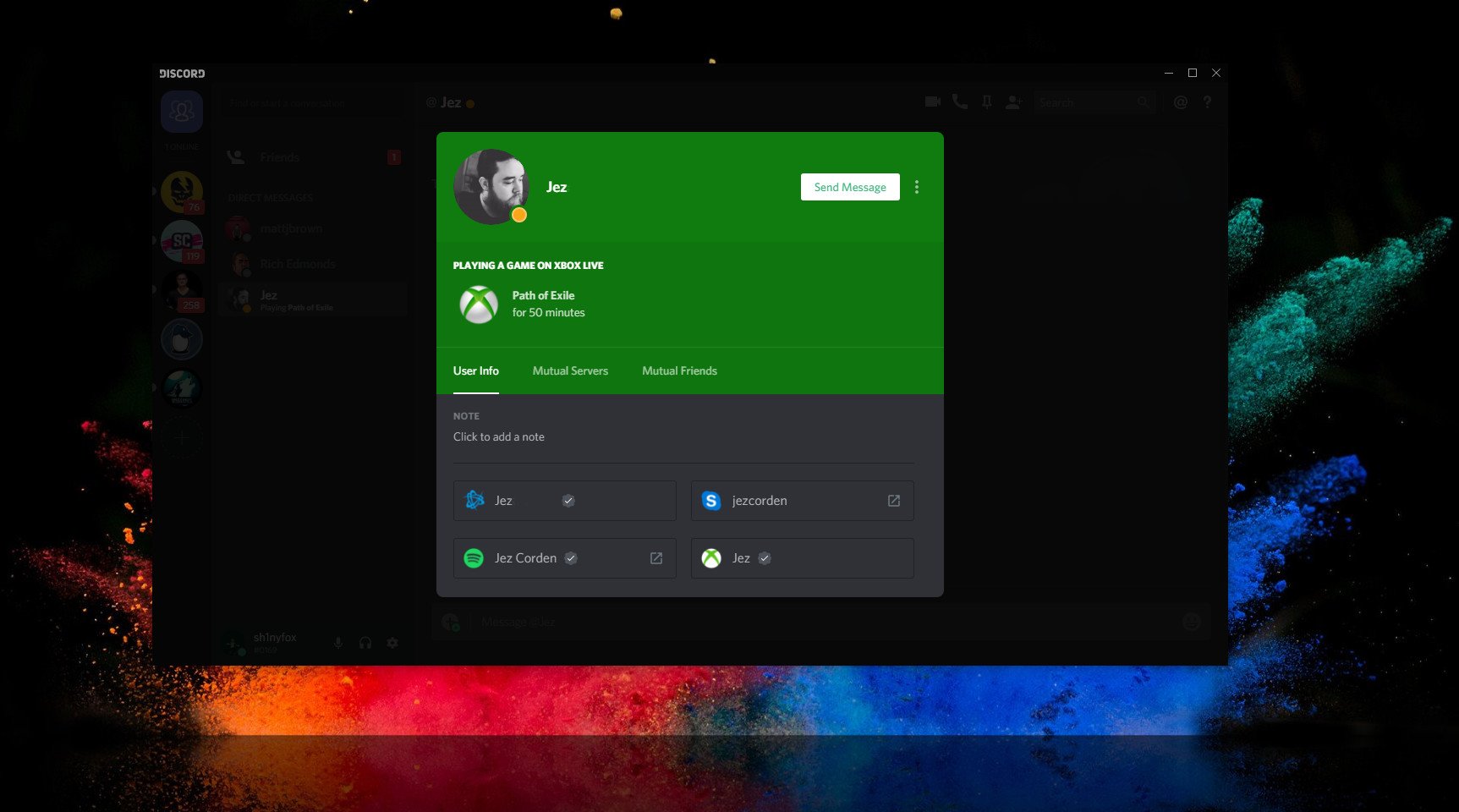Open the Mutual Friends tab
Viewport: 1459px width, 812px height.
pos(679,370)
